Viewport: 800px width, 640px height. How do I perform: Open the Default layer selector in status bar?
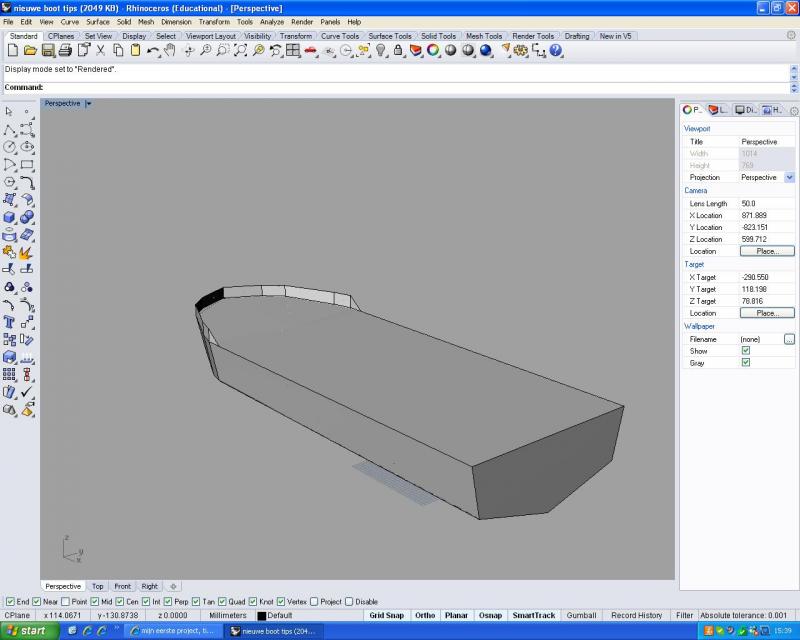click(275, 616)
